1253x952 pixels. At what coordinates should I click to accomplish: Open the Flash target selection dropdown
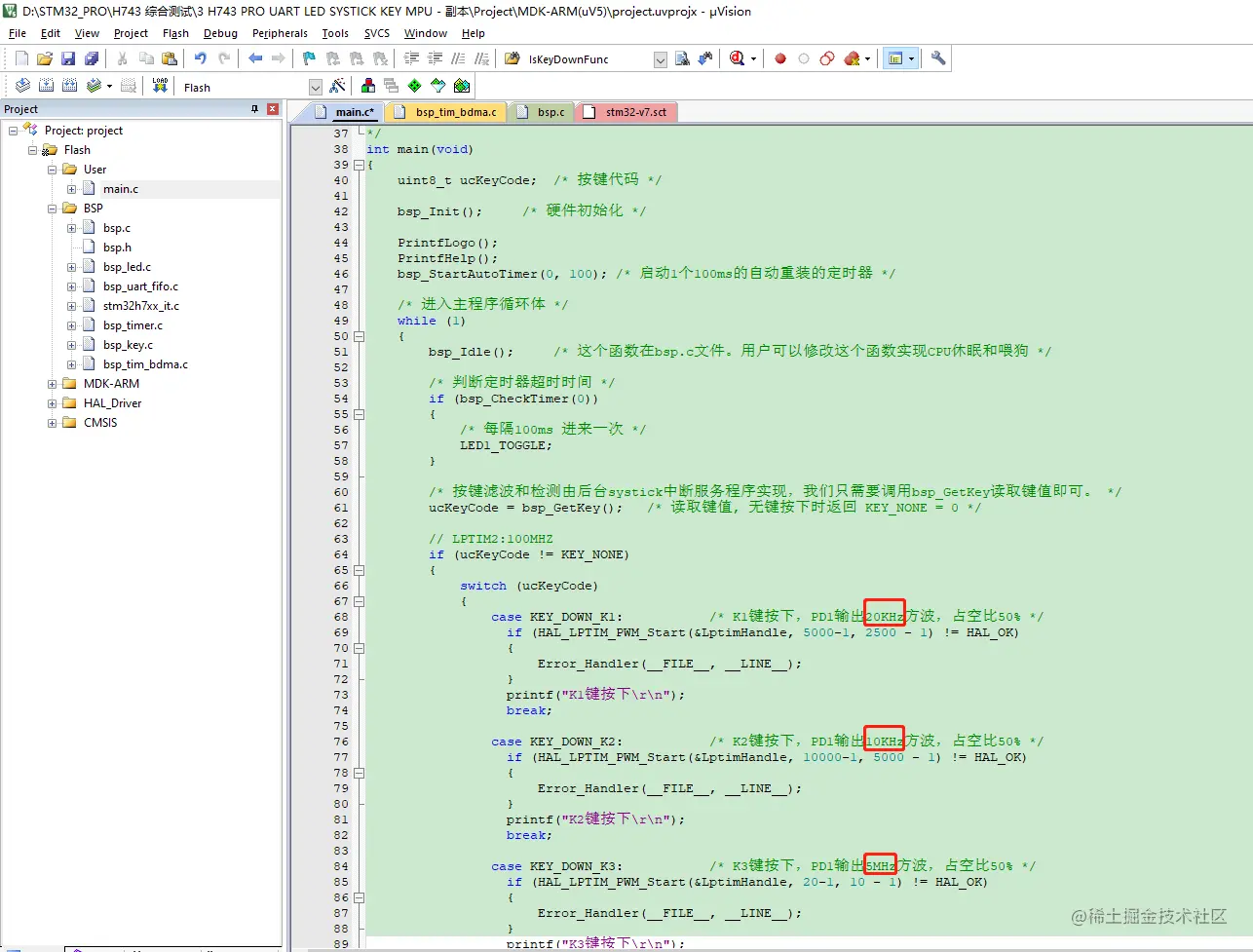pos(315,87)
